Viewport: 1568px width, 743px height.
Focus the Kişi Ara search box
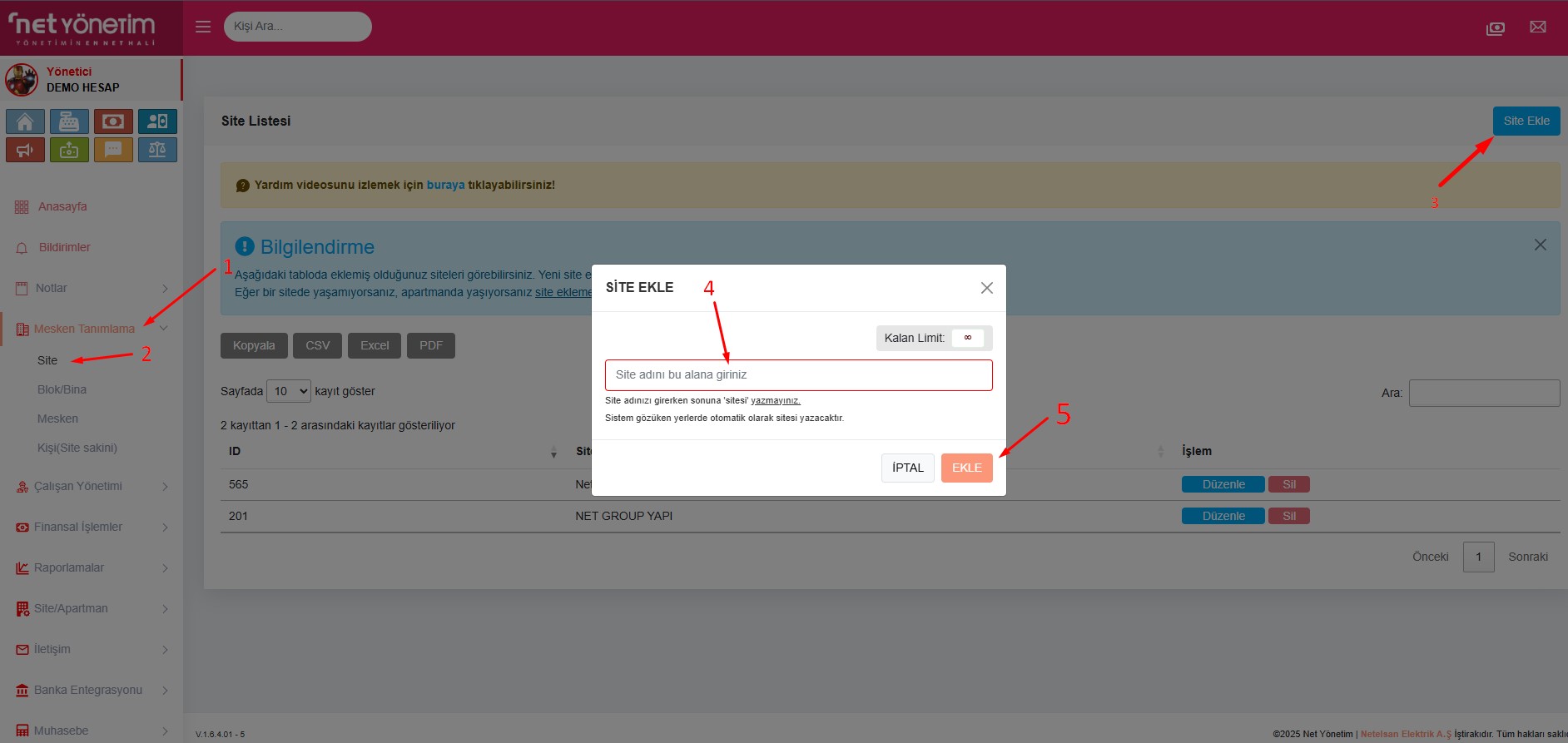[x=297, y=27]
